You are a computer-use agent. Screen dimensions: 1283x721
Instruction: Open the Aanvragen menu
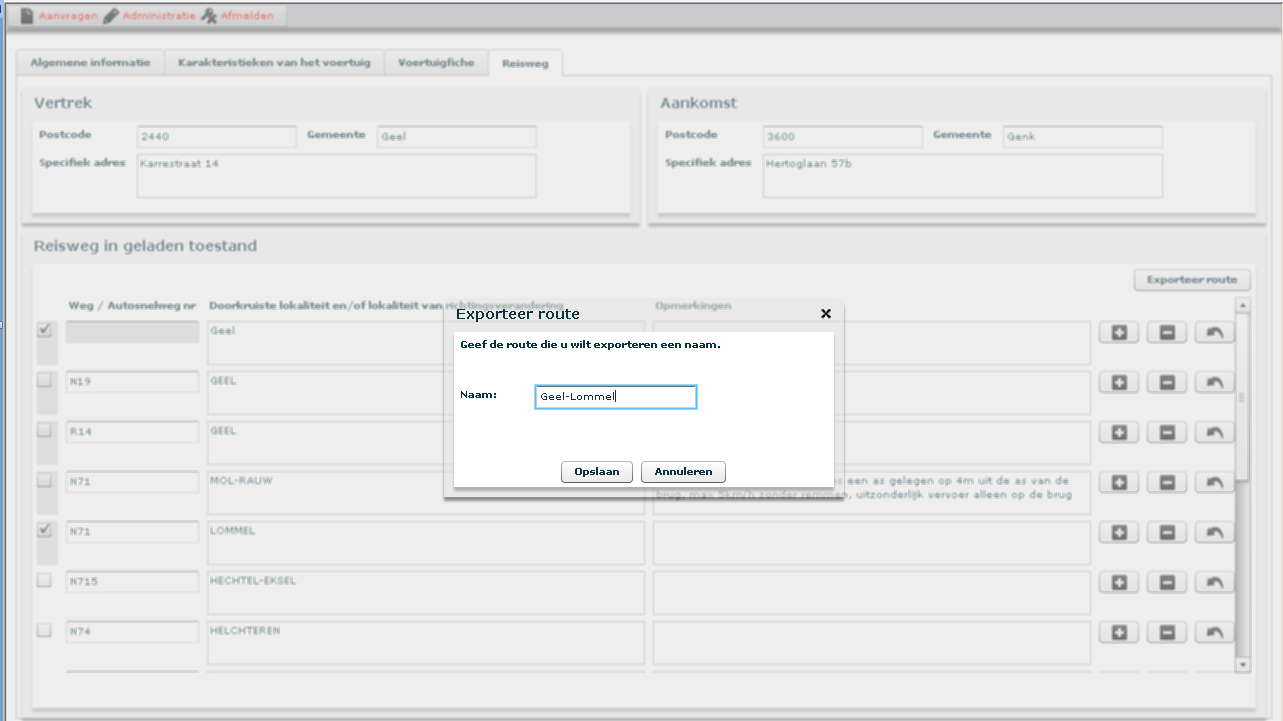point(58,16)
